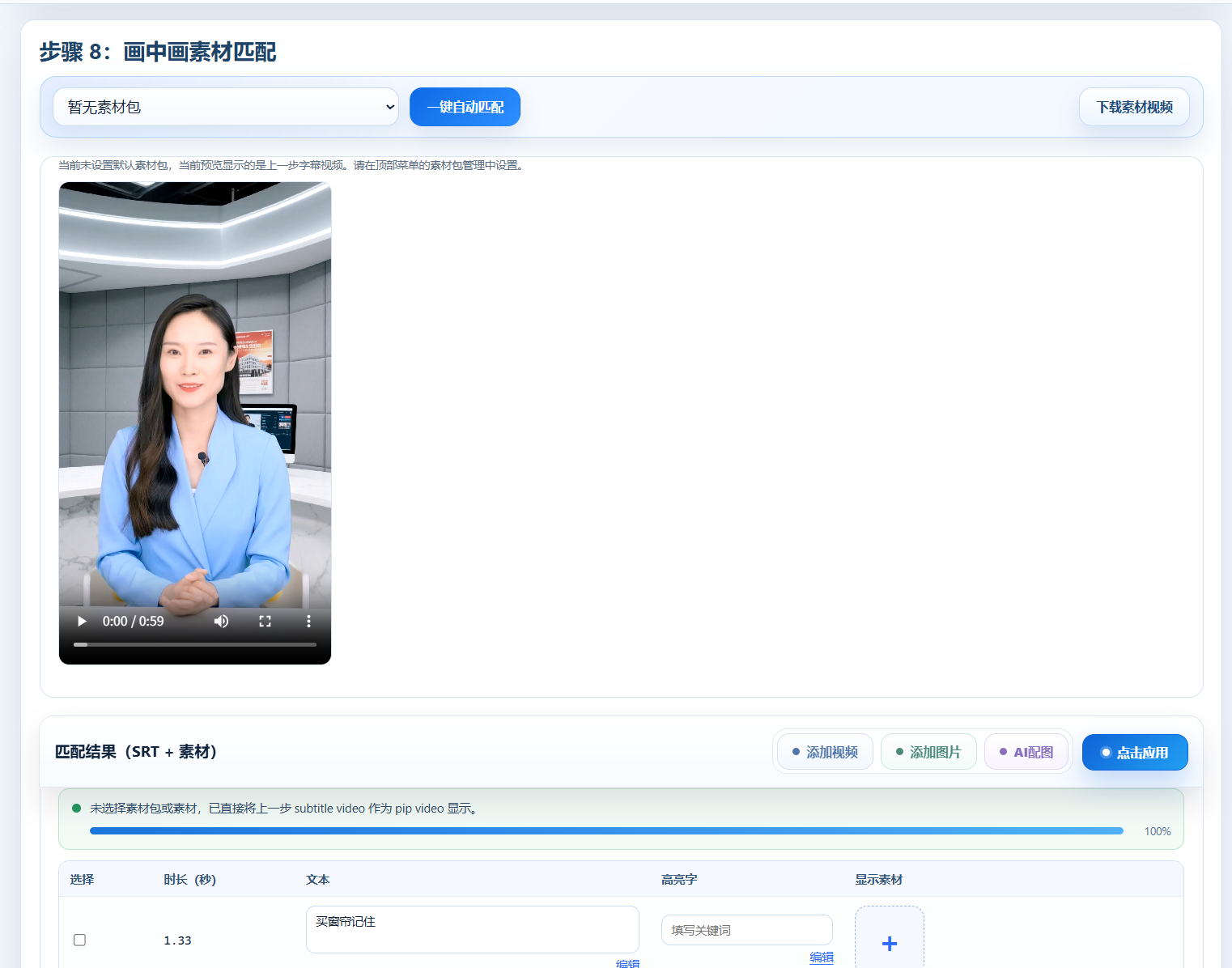Screen dimensions: 1232x968
Task: Play the preview video
Action: [82, 622]
